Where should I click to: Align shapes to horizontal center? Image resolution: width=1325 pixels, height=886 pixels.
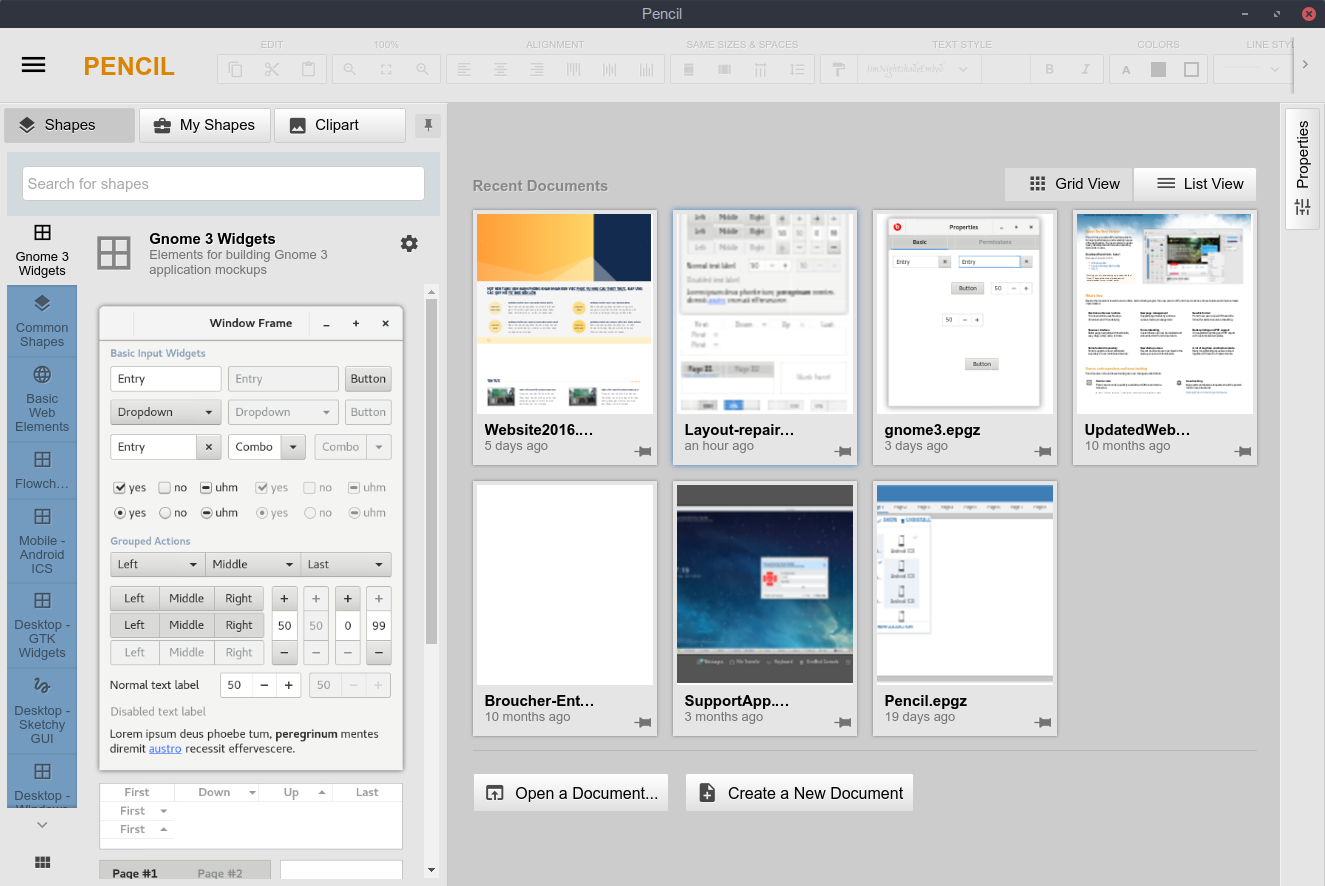(x=500, y=69)
